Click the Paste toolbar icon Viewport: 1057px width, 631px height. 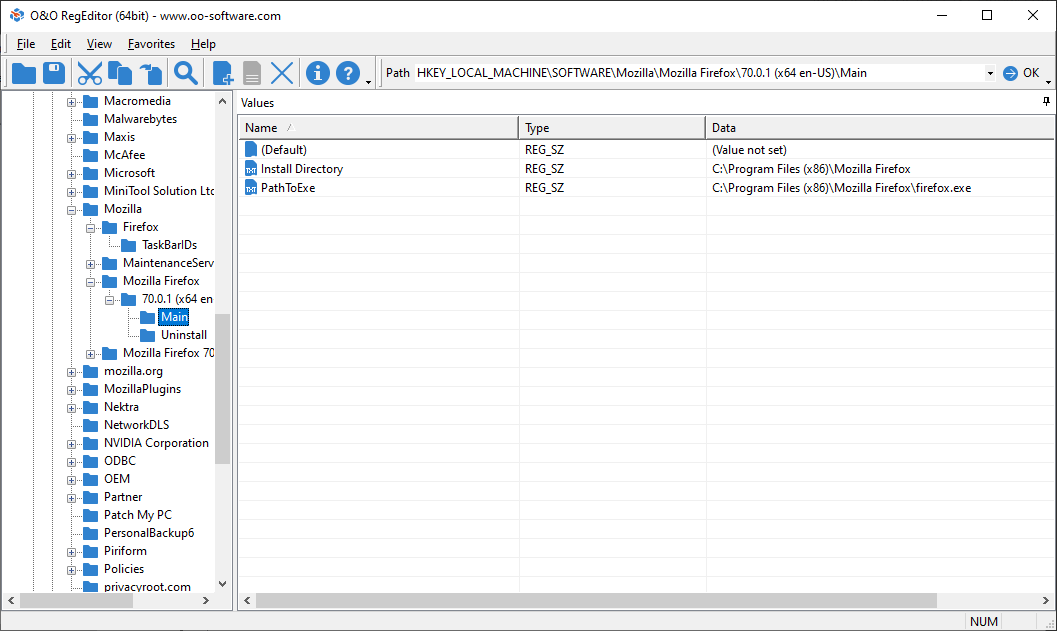click(151, 73)
